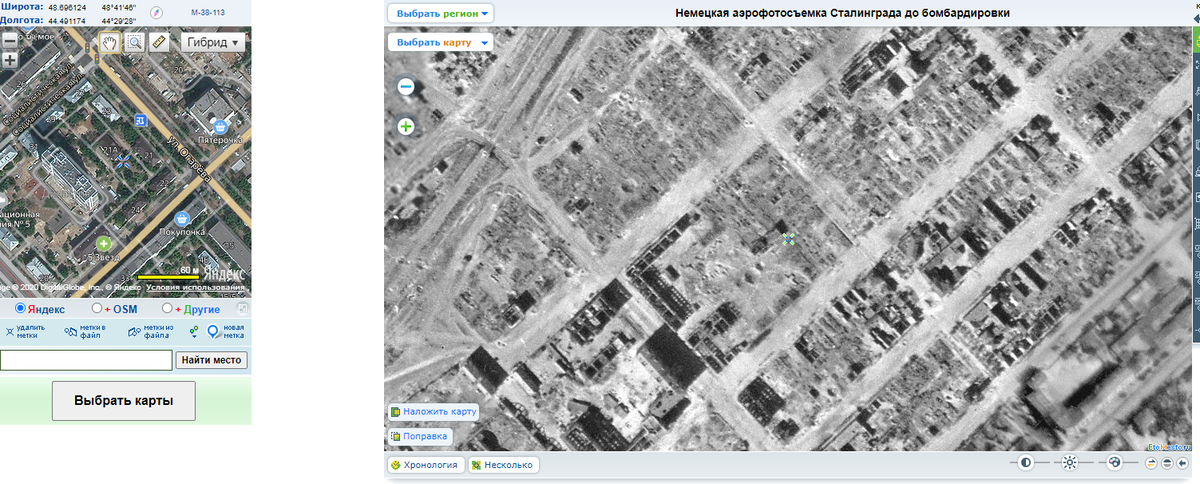Zoom out the aerial photo with minus
The height and width of the screenshot is (484, 1200).
click(x=406, y=87)
